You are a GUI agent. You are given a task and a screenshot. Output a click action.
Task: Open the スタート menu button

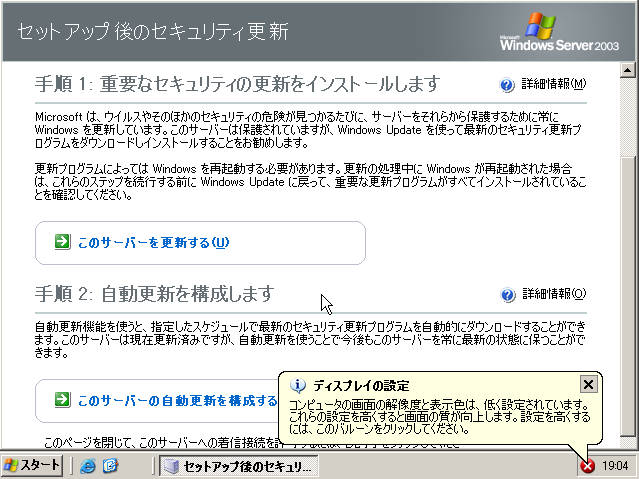pyautogui.click(x=32, y=465)
